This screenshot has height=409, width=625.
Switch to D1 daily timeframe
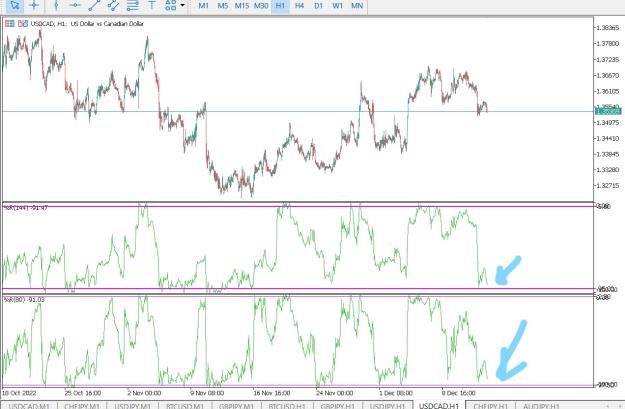click(318, 6)
